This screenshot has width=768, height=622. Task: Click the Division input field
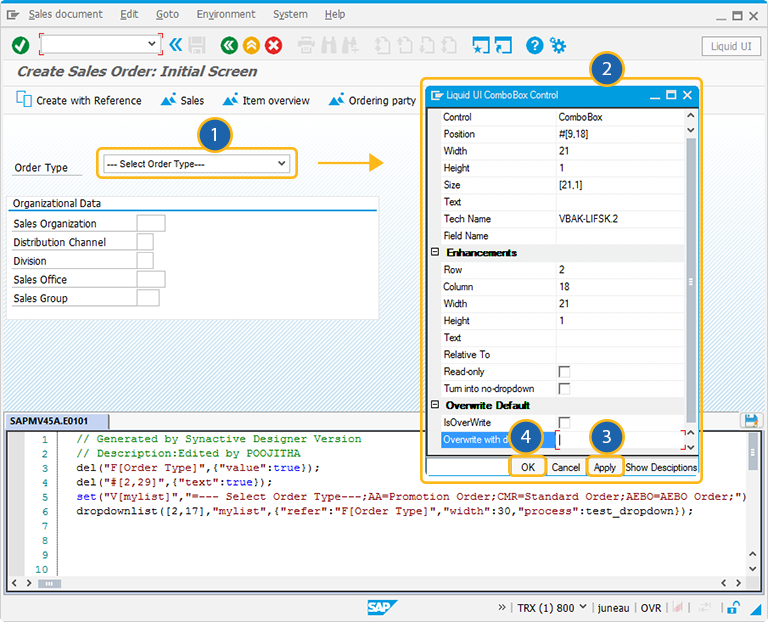point(145,261)
